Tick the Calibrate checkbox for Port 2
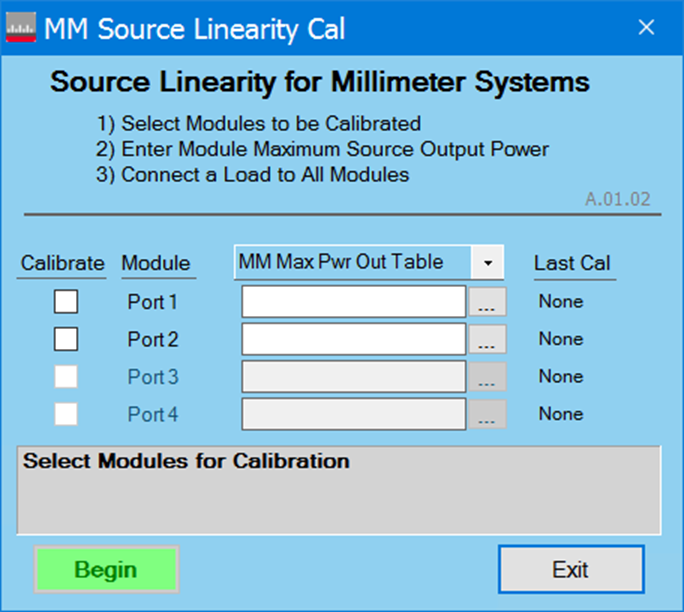Viewport: 684px width, 612px height. tap(66, 339)
